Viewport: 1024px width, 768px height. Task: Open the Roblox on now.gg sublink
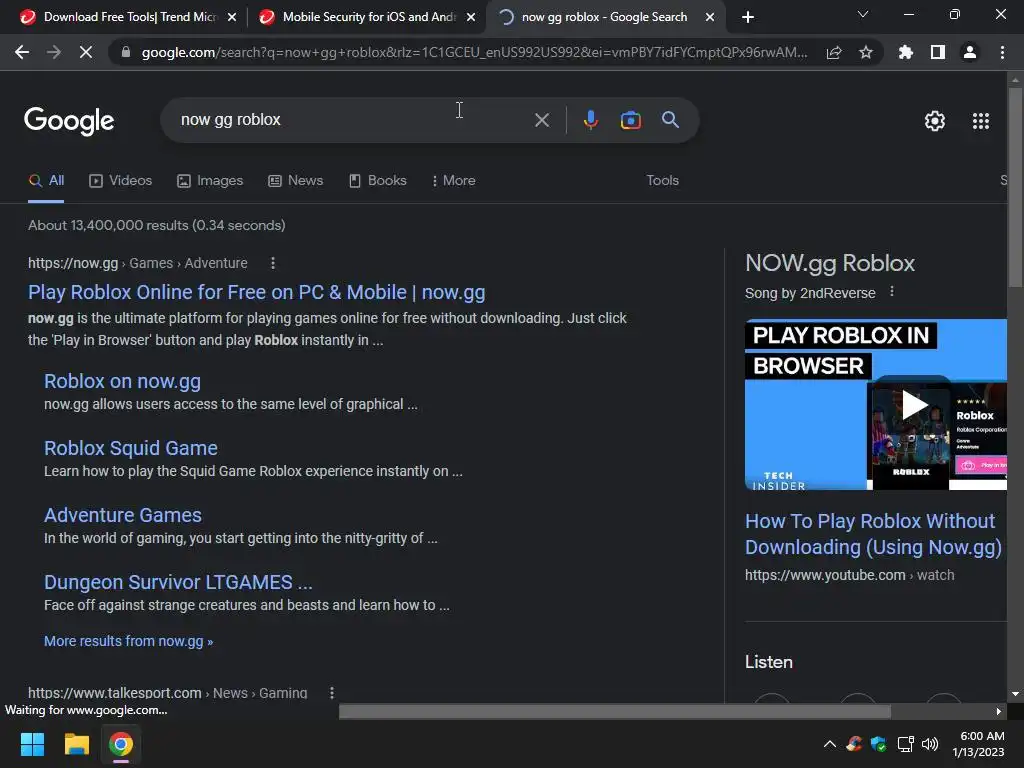(x=122, y=381)
